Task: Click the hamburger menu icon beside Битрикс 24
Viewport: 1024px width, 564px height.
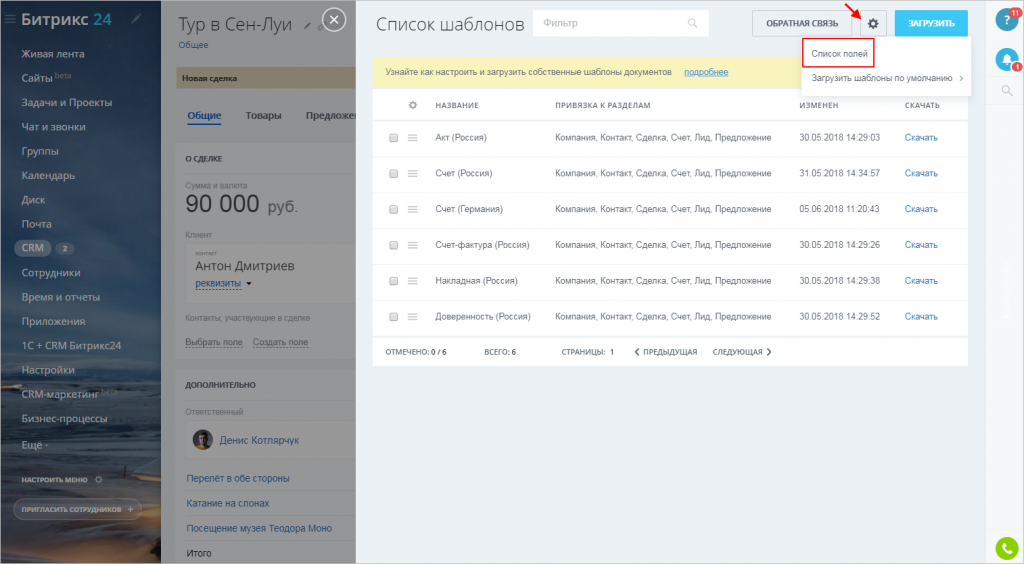Action: pos(10,20)
